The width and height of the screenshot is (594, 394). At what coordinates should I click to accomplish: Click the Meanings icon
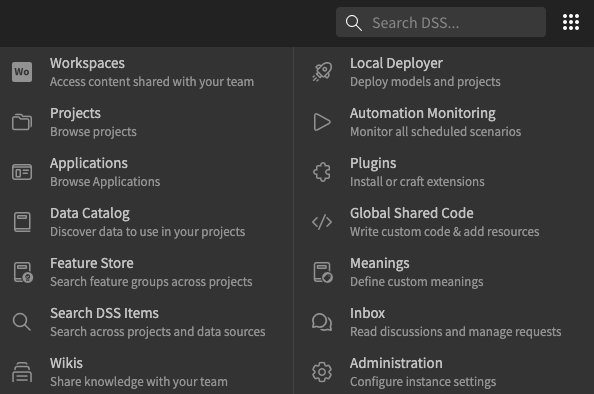click(x=323, y=272)
